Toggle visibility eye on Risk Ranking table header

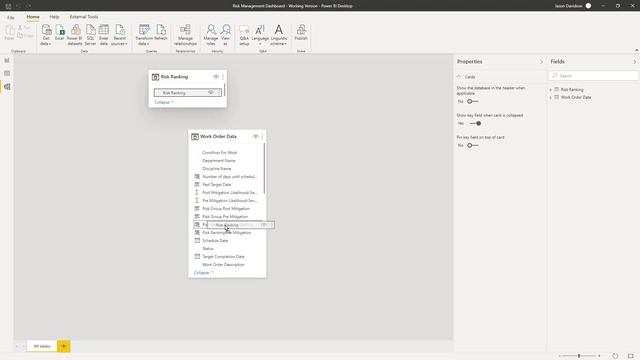point(216,77)
